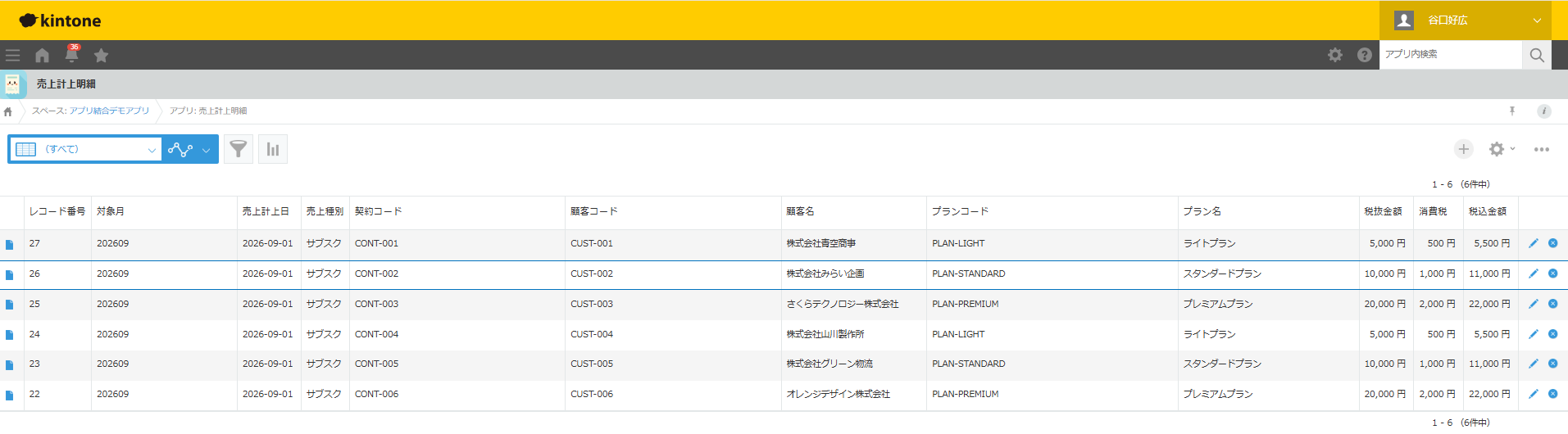Pin the app with the pushpin icon
Screen dimensions: 1568x434
[1512, 111]
